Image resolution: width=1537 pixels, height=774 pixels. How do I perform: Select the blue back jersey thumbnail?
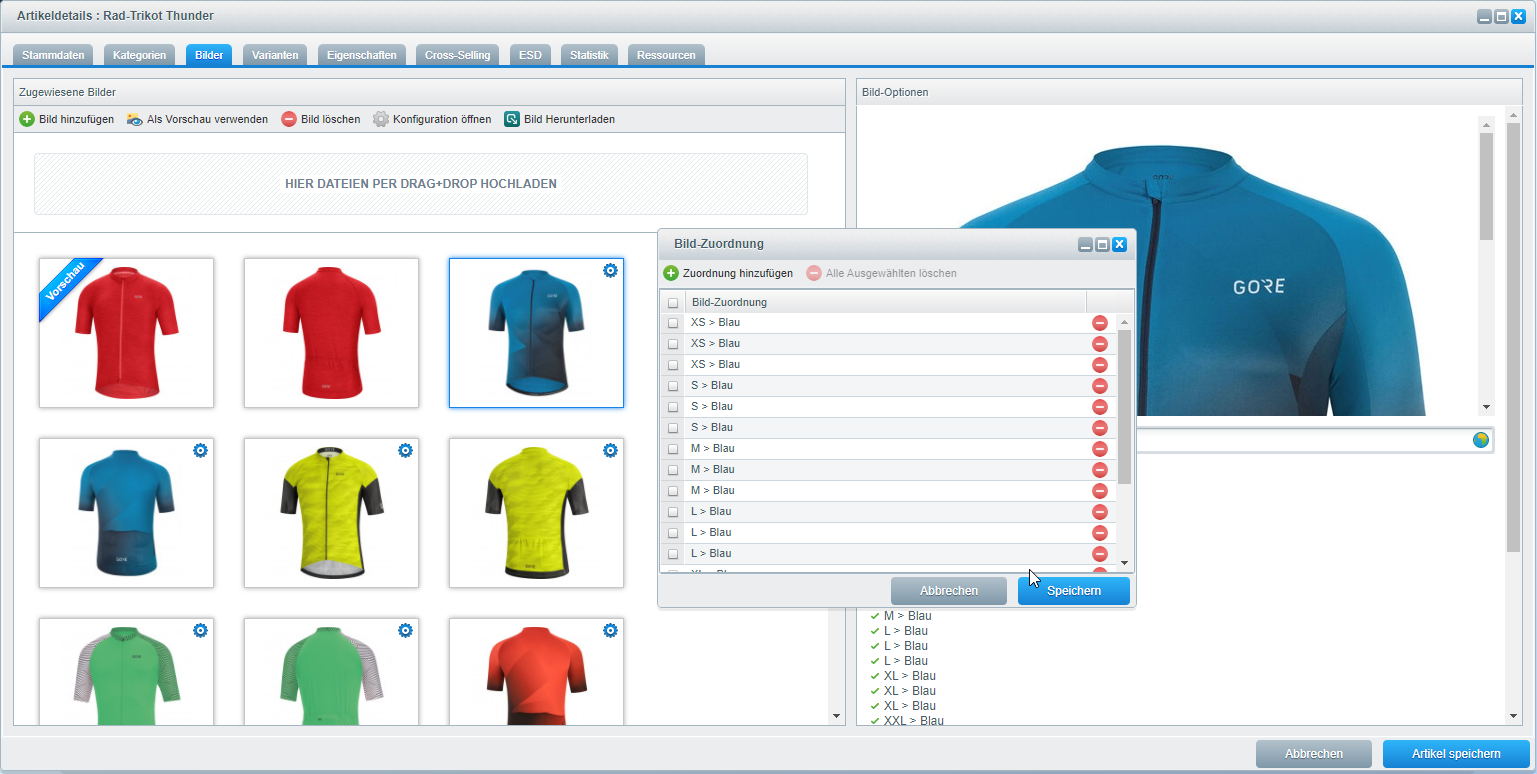pyautogui.click(x=126, y=513)
